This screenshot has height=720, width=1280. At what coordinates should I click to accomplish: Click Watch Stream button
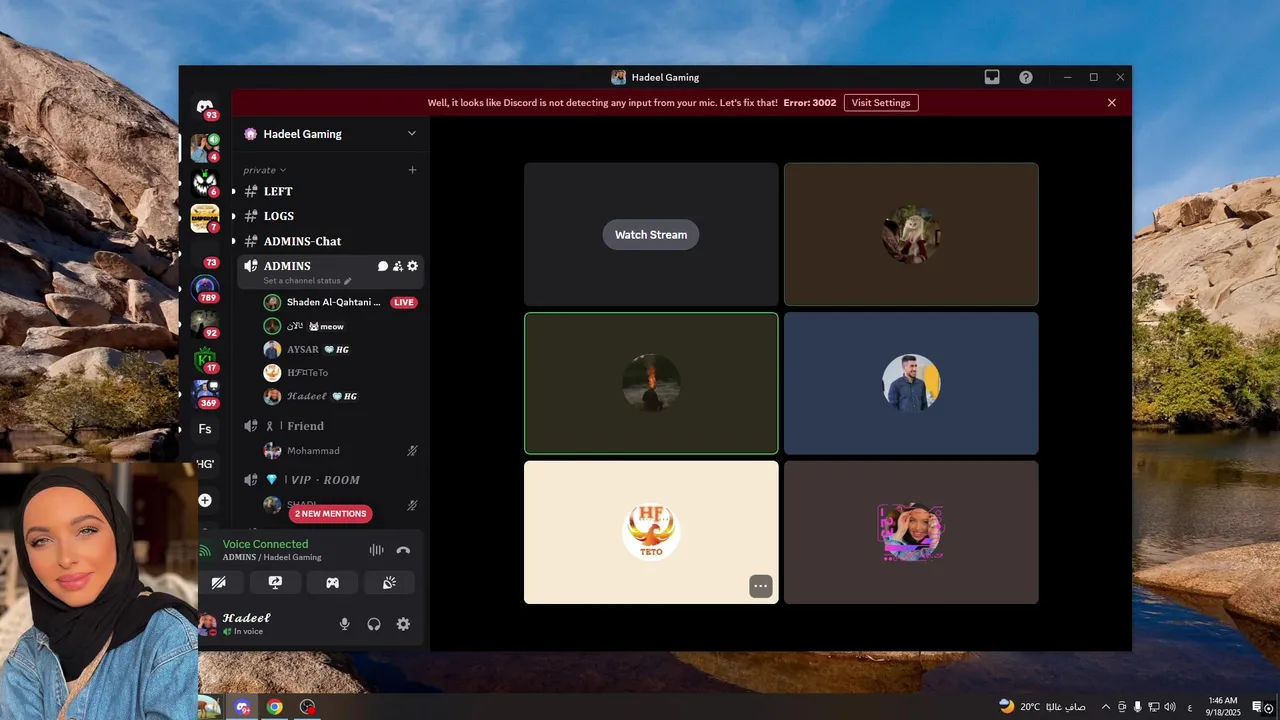pos(651,235)
